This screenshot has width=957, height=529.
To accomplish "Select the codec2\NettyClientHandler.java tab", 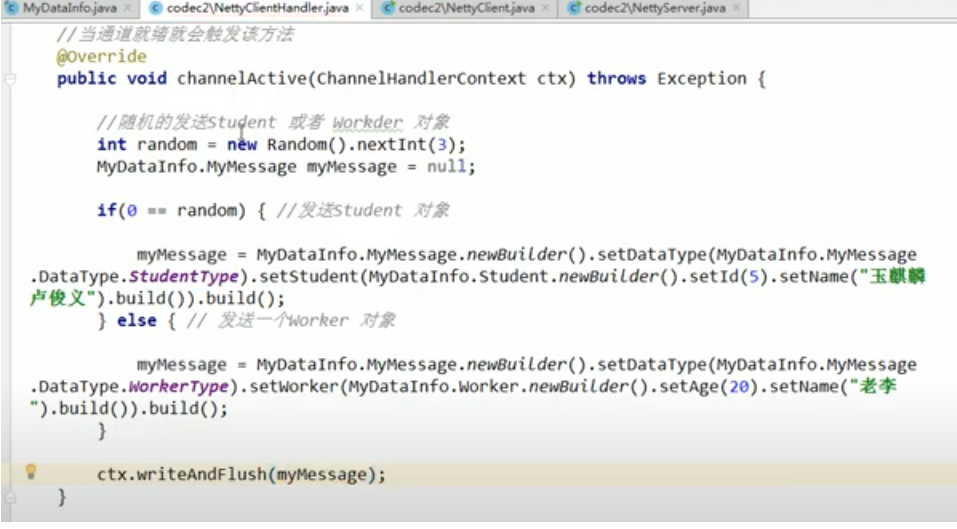I will (258, 8).
